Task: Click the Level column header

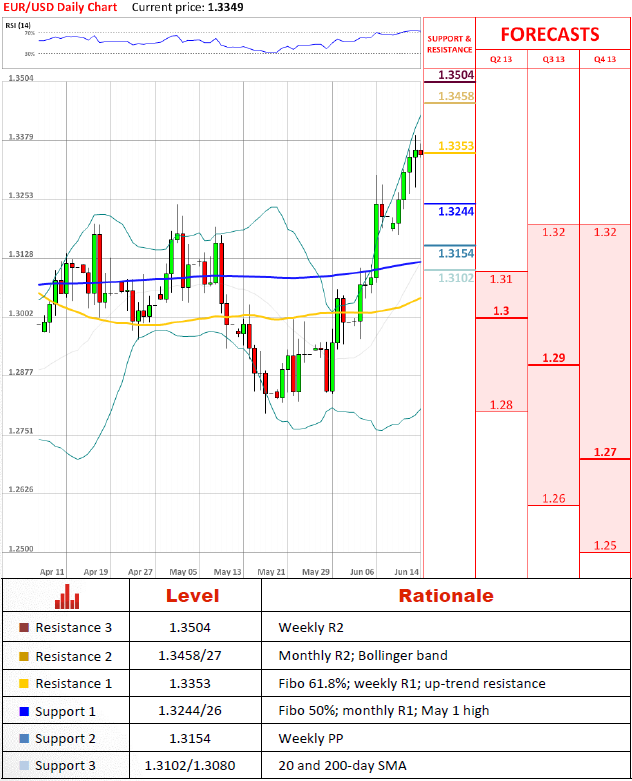Action: (192, 596)
